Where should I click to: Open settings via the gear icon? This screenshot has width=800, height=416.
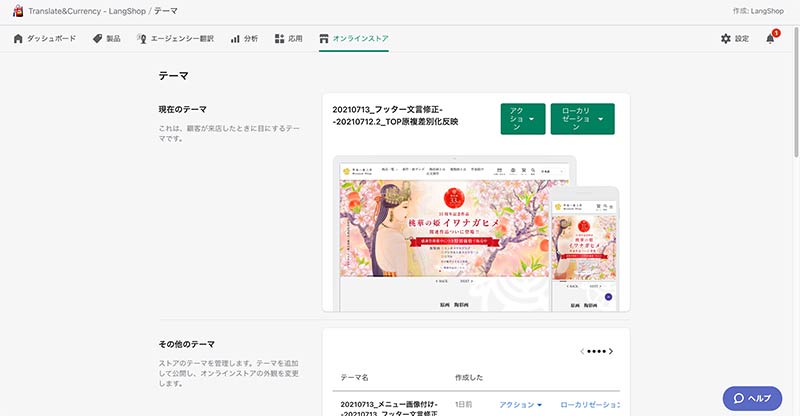(x=726, y=39)
